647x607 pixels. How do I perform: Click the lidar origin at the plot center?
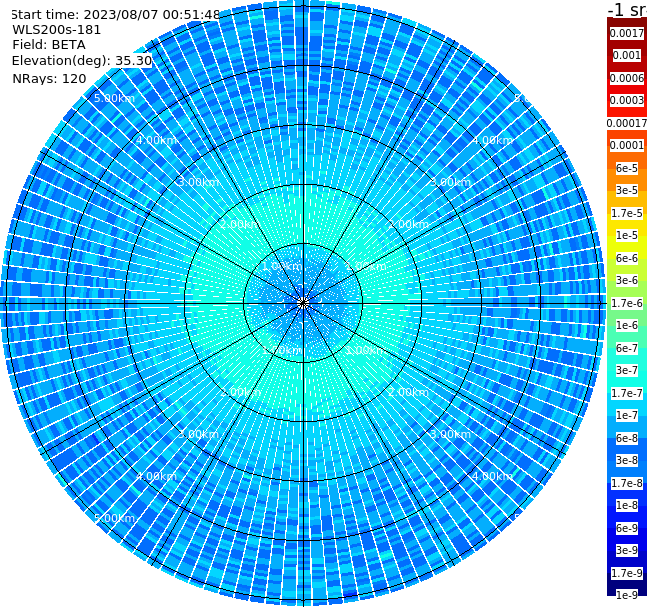click(x=303, y=303)
